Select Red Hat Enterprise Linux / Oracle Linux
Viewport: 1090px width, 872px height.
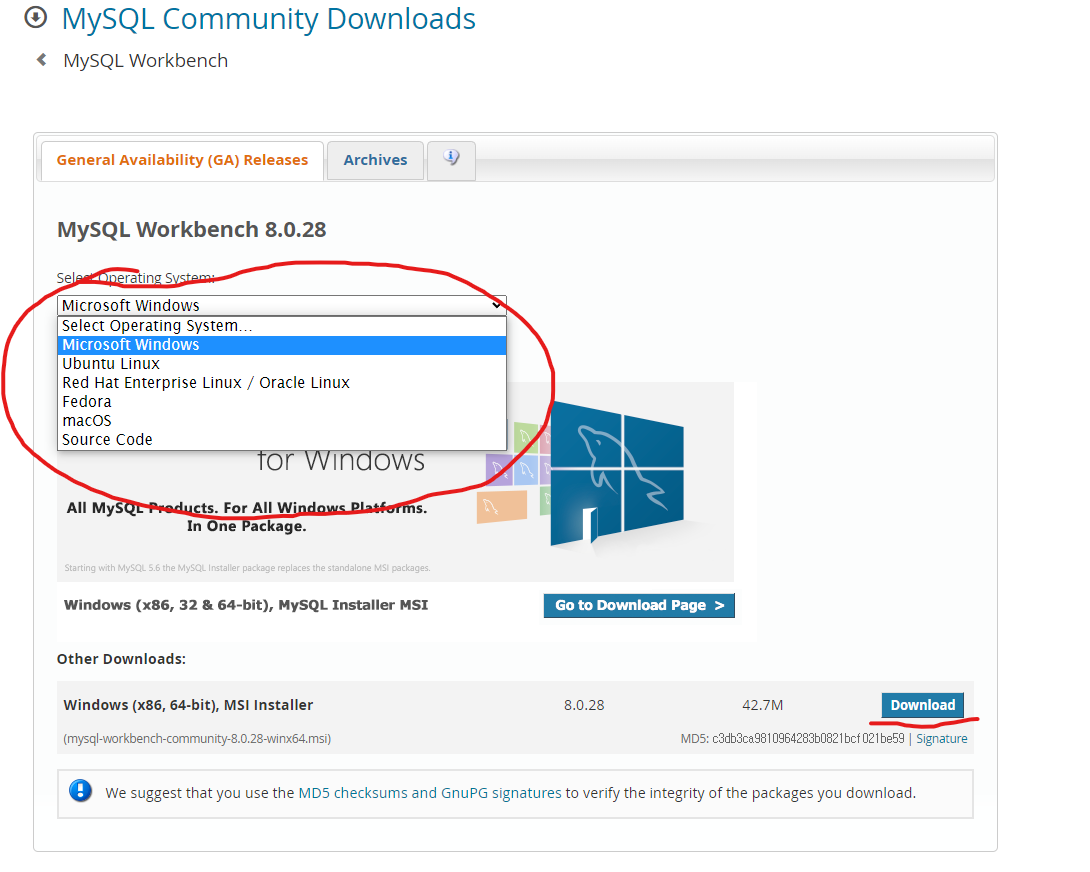tap(282, 382)
